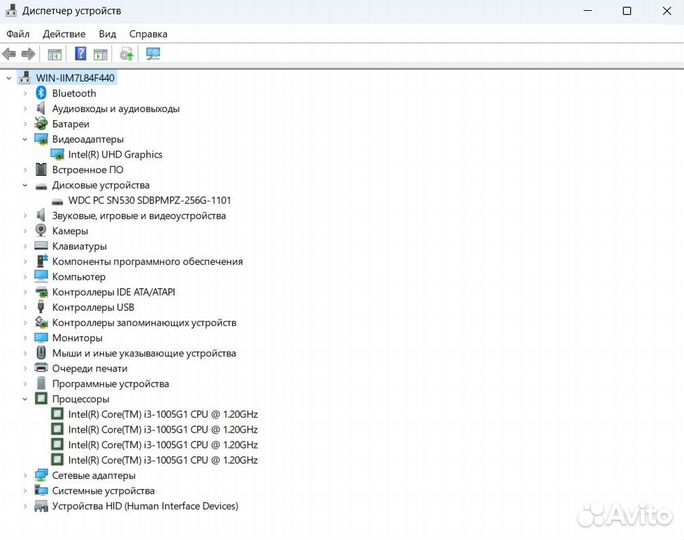684x540 pixels.
Task: Open the Help toolbar icon with question mark
Action: tap(81, 54)
